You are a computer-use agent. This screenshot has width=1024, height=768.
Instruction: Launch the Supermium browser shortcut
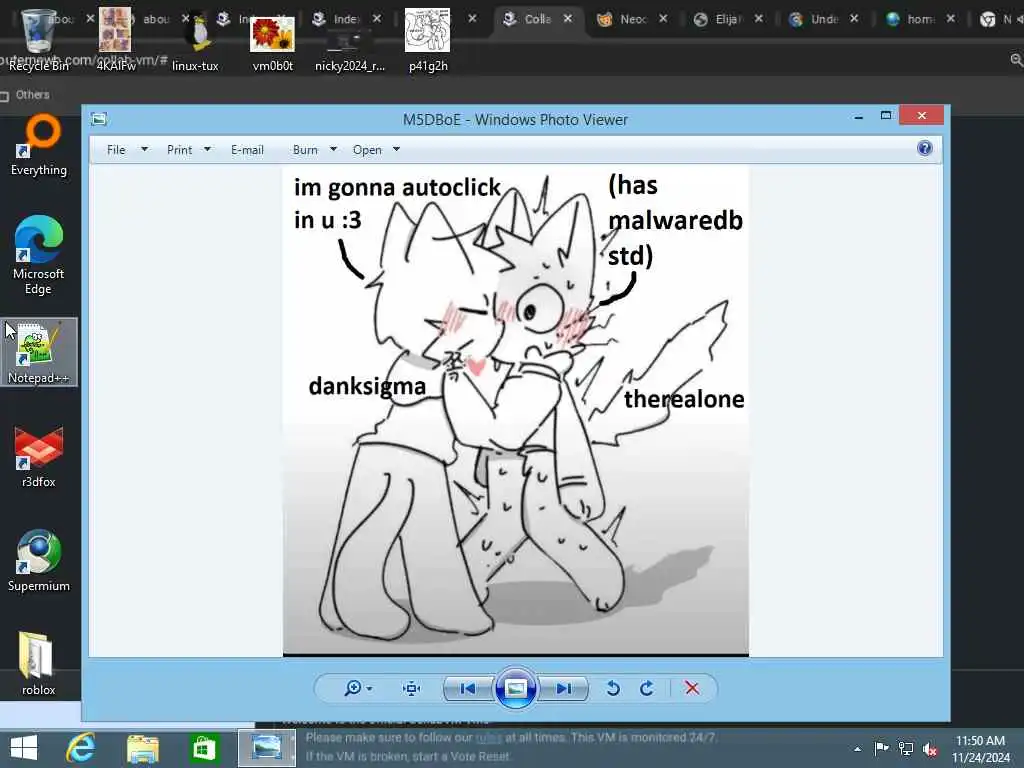tap(39, 560)
